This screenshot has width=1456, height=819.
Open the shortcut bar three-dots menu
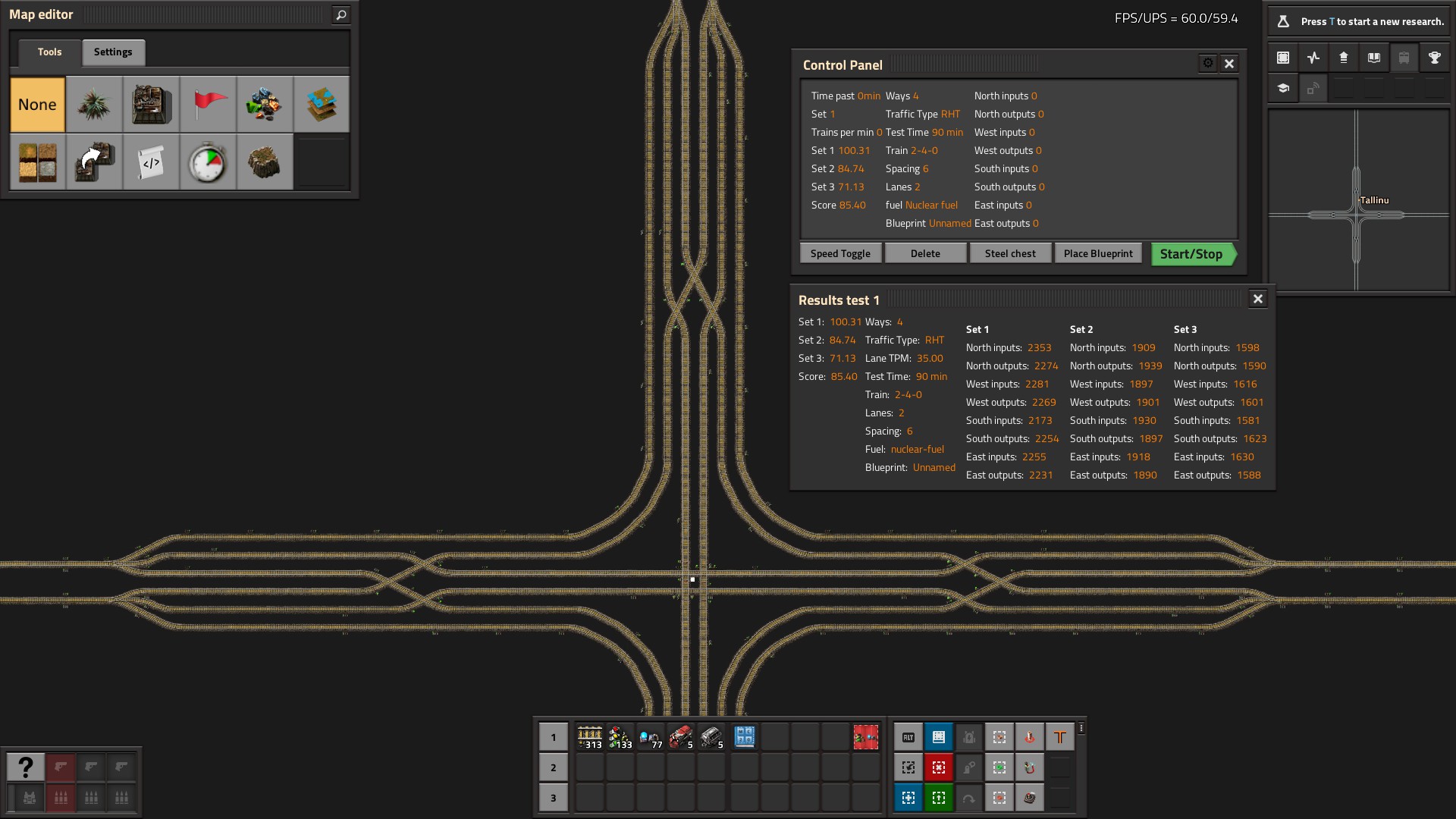[x=1081, y=728]
